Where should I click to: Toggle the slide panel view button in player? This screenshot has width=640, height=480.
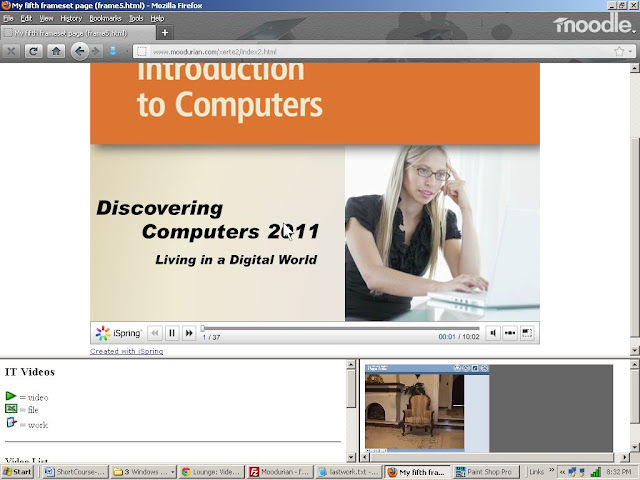click(x=510, y=333)
